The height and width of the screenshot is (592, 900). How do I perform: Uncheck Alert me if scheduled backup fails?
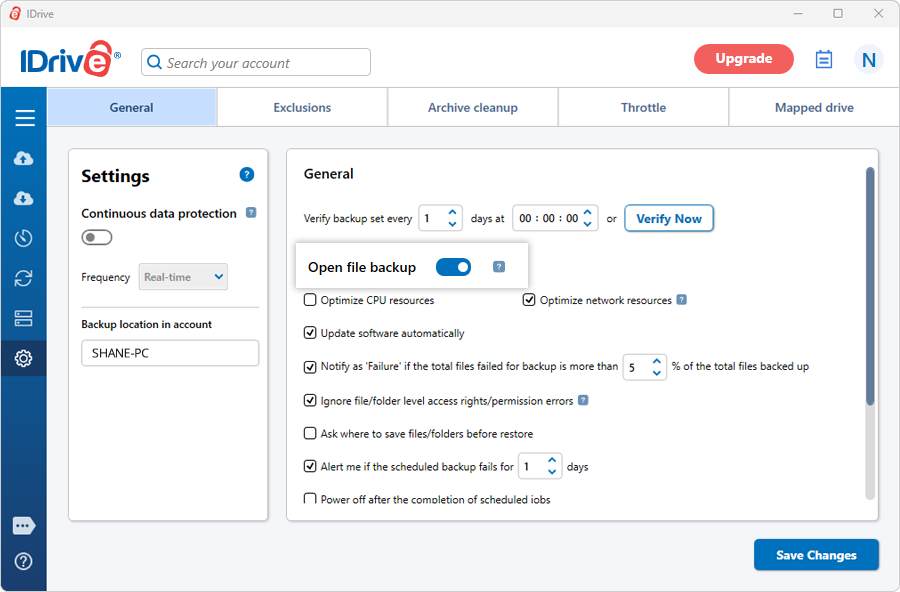tap(310, 466)
